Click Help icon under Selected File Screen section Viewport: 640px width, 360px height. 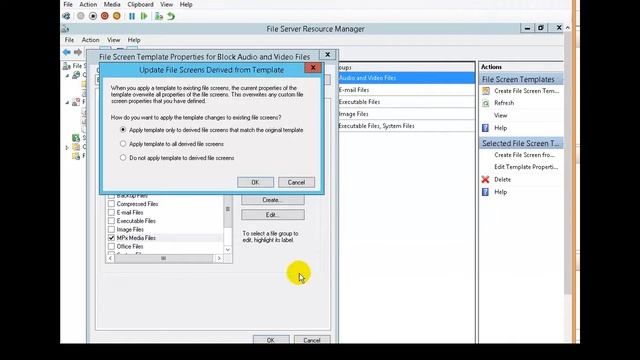point(485,192)
